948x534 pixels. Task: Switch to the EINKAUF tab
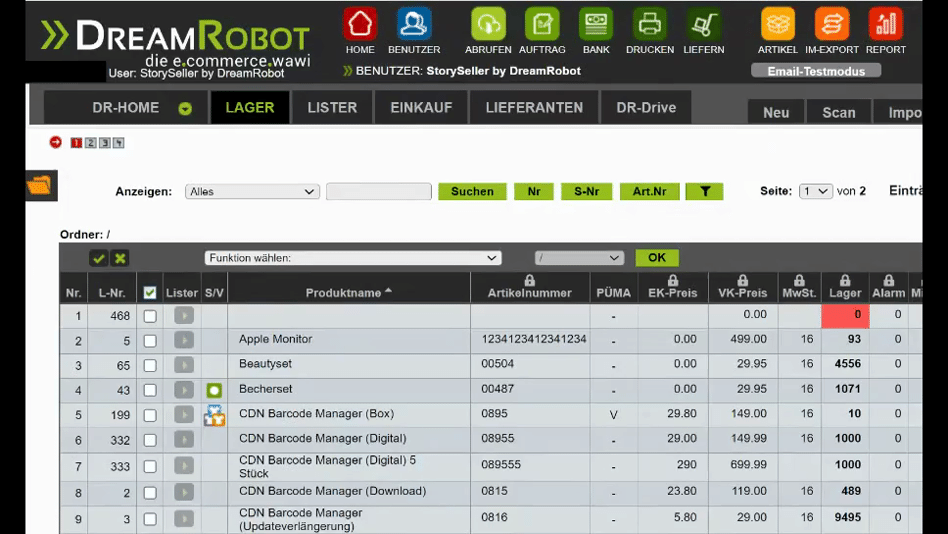coord(421,108)
